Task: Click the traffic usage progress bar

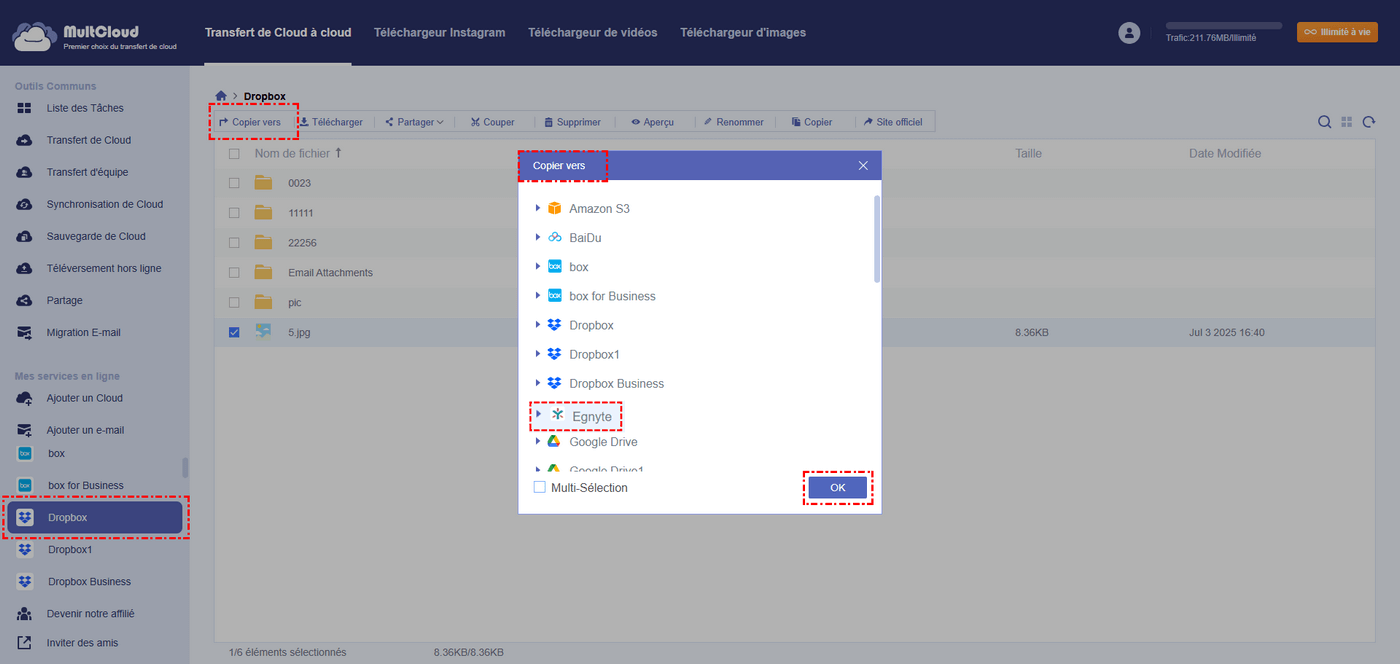Action: pyautogui.click(x=1224, y=25)
